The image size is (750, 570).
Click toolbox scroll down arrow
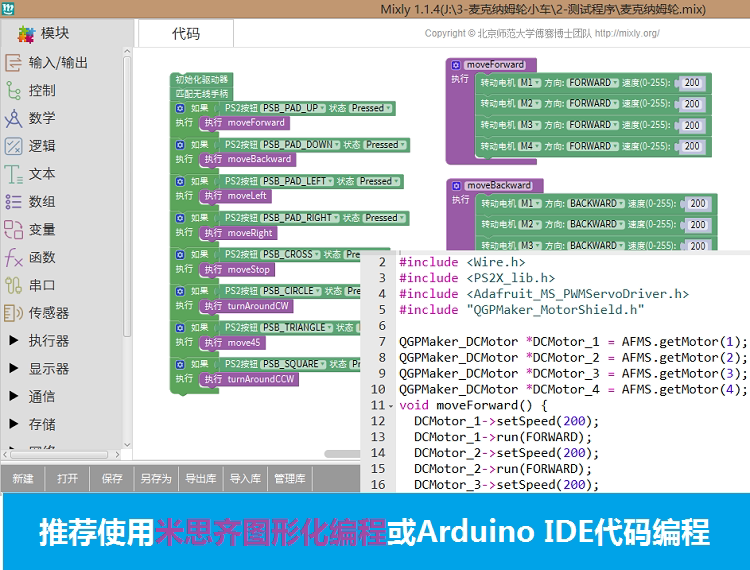(127, 445)
